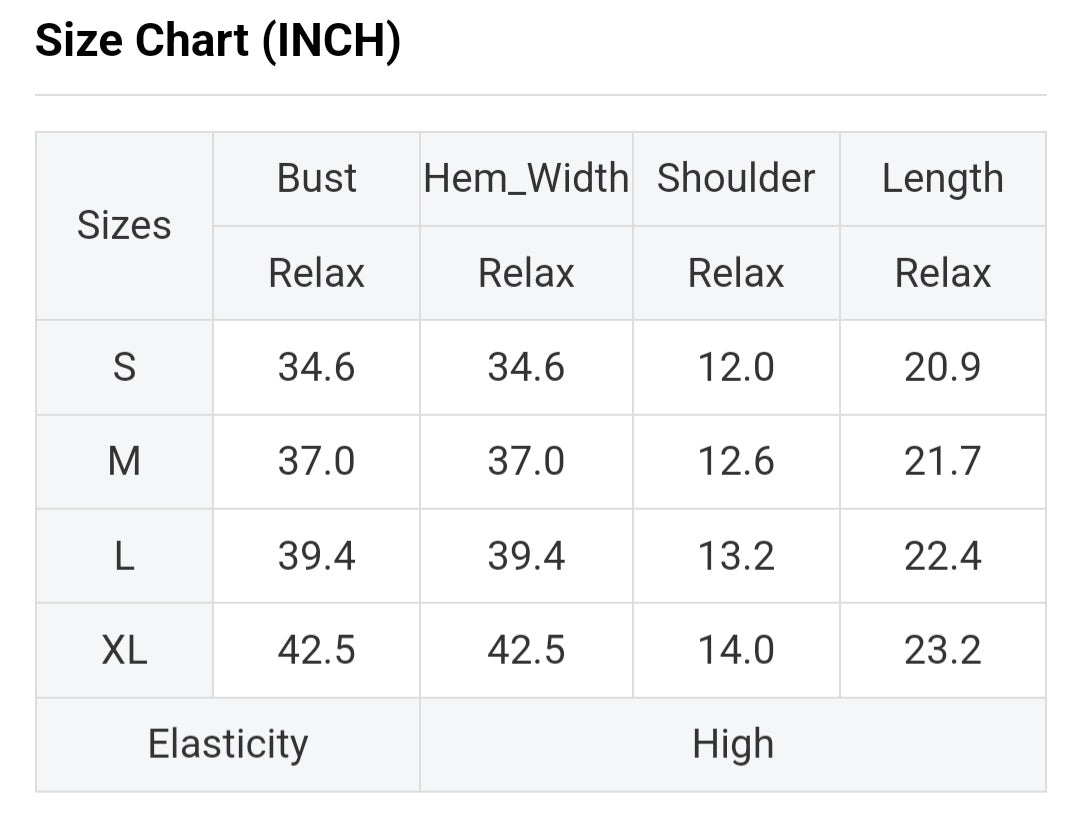Select the Sizes column header

tap(124, 226)
